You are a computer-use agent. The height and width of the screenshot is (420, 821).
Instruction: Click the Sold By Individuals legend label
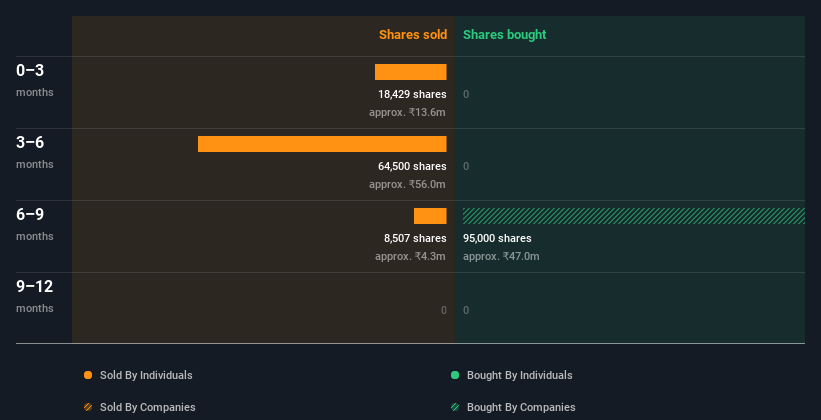pos(146,375)
